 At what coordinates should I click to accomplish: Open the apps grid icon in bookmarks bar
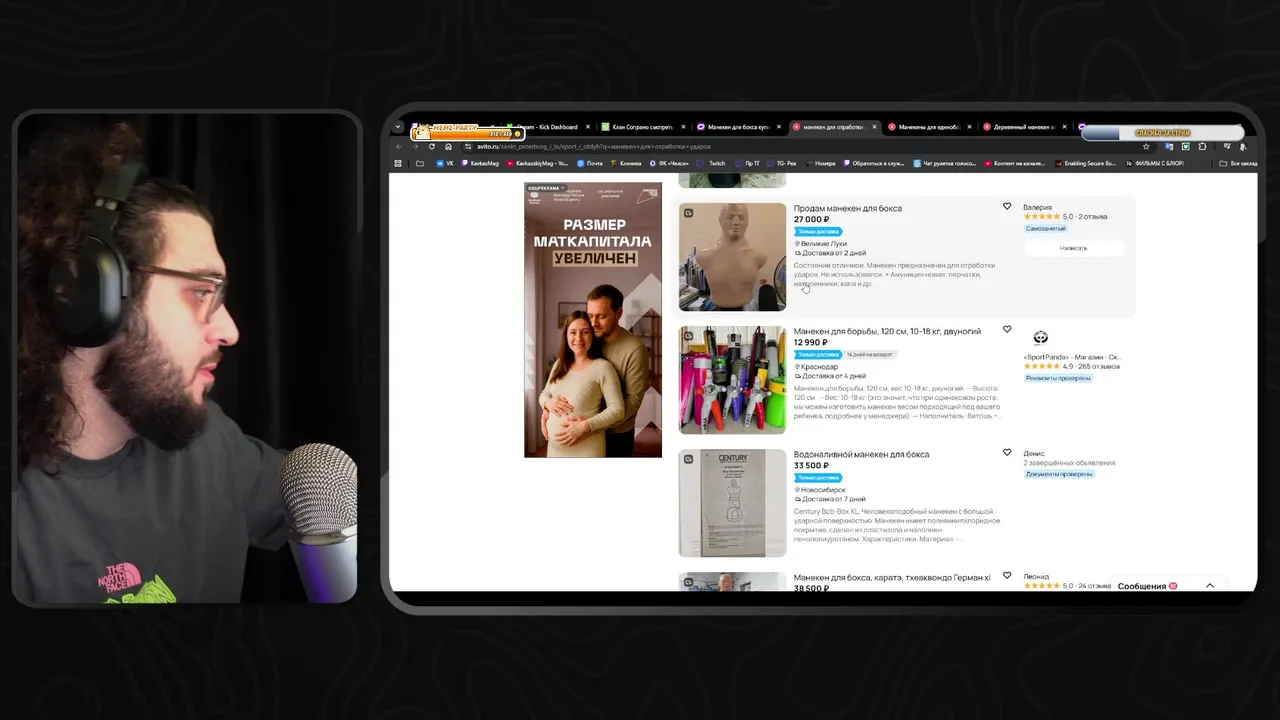coord(398,163)
